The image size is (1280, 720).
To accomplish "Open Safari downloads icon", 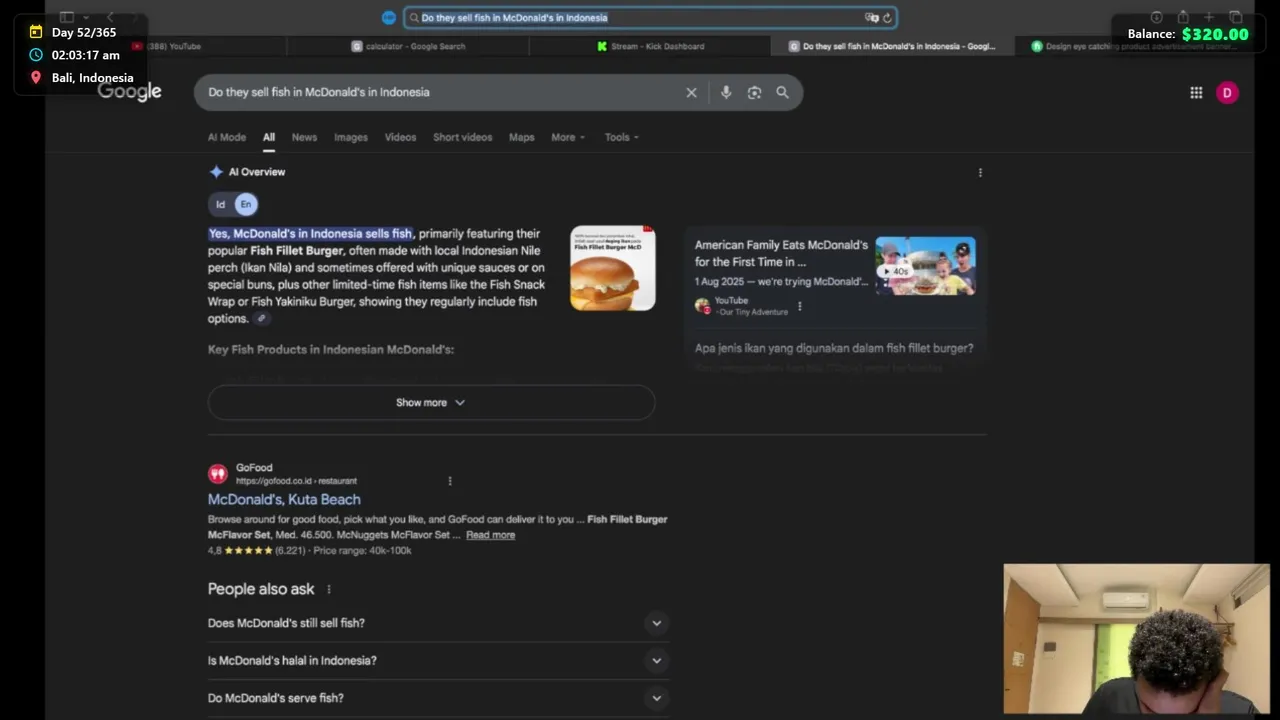I will [x=1157, y=17].
